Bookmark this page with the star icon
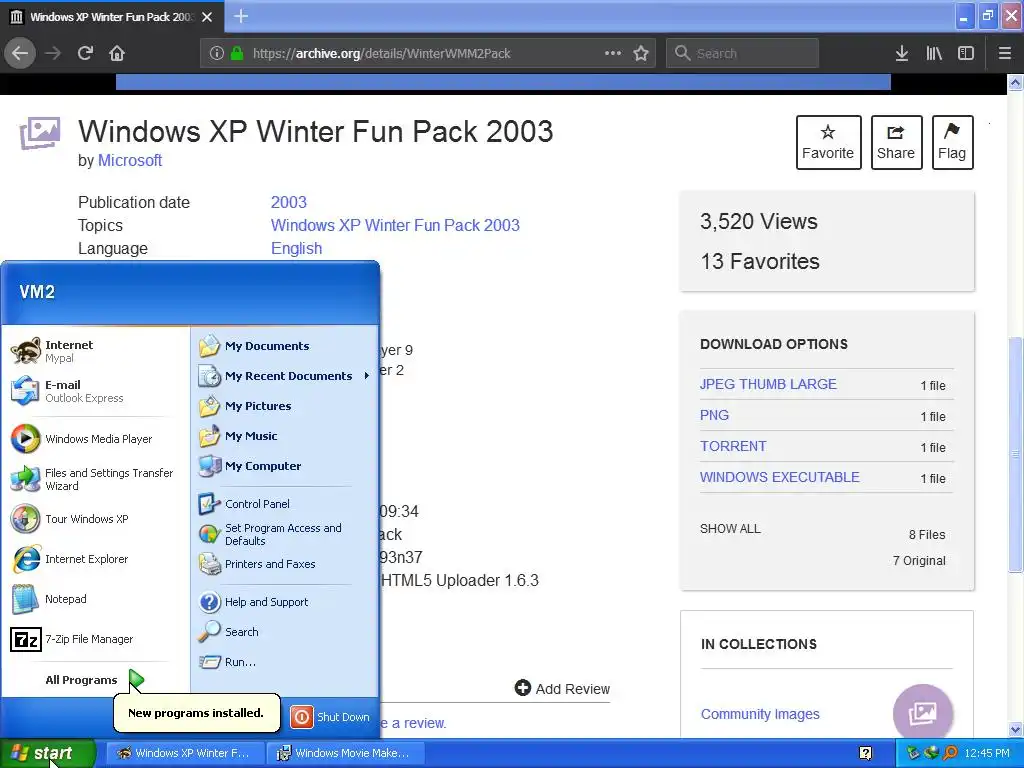This screenshot has height=768, width=1024. 641,53
